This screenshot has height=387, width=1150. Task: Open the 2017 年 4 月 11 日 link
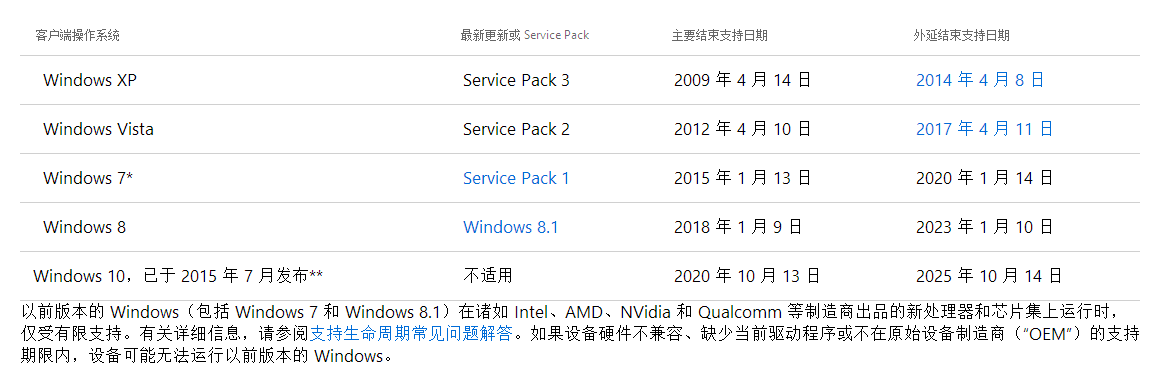[984, 129]
